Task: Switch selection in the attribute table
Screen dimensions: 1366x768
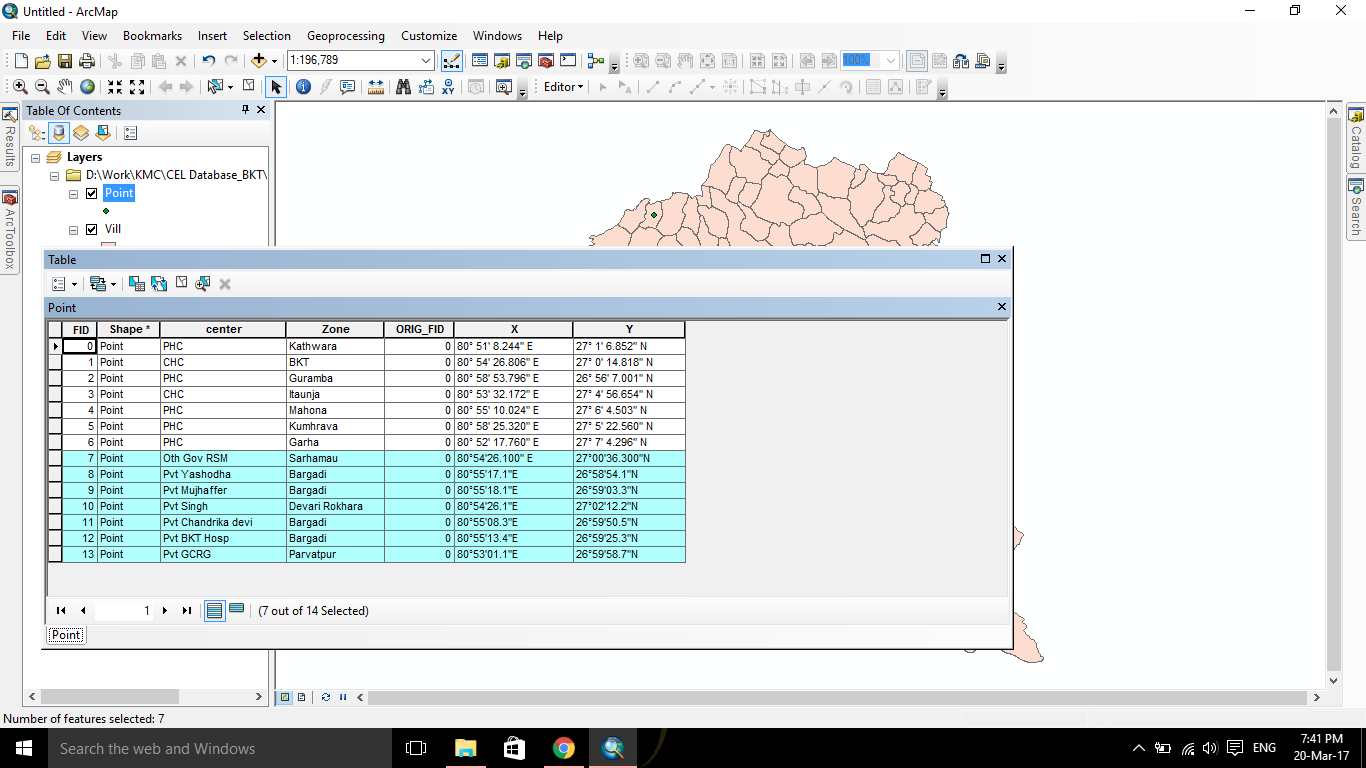Action: [160, 284]
